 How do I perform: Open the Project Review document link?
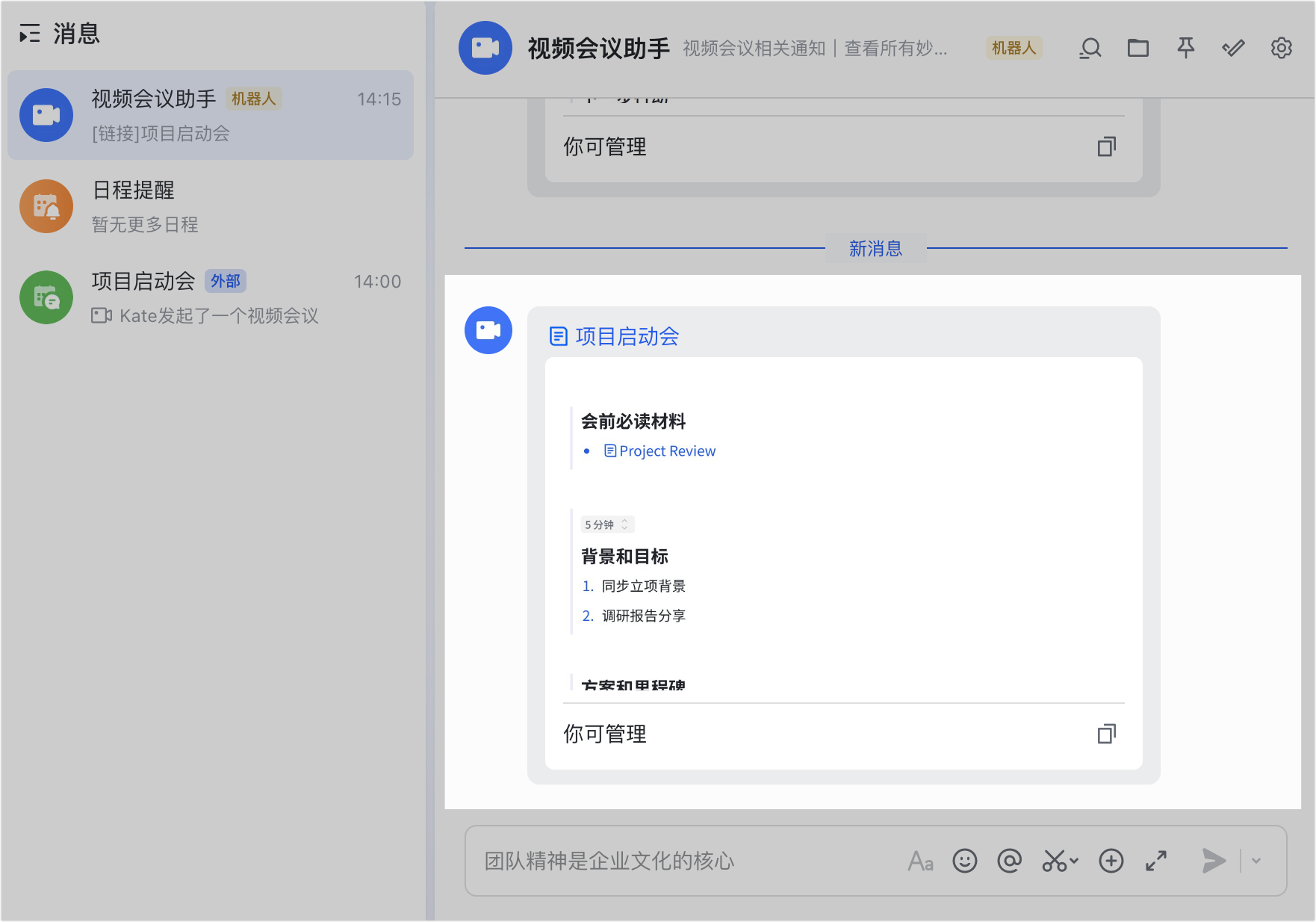click(666, 451)
